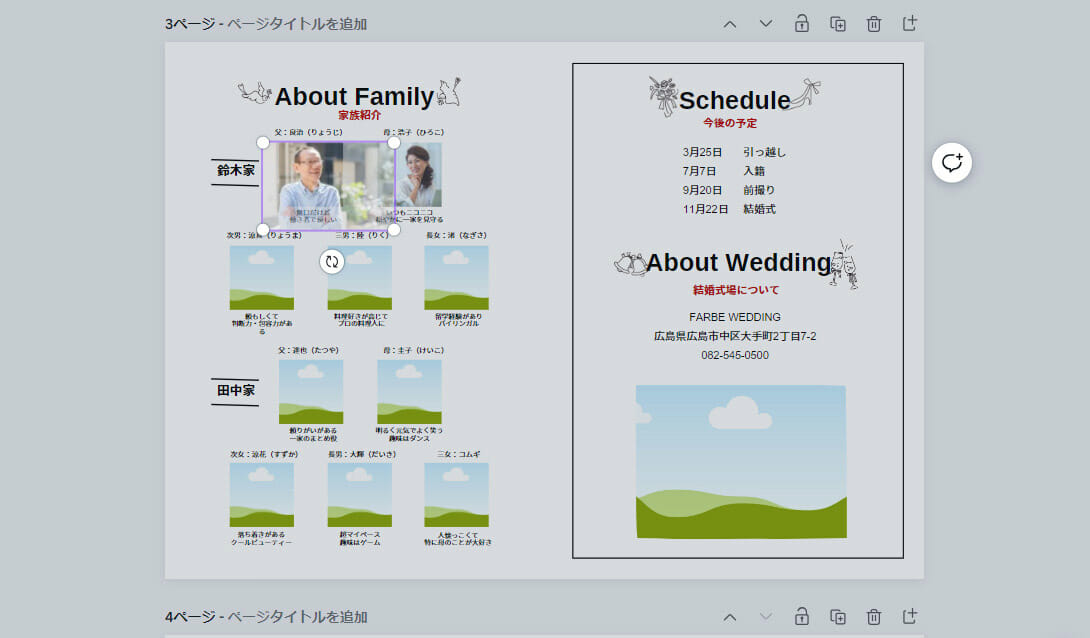The width and height of the screenshot is (1090, 638).
Task: Select the large landscape placeholder under About Wedding
Action: [740, 461]
